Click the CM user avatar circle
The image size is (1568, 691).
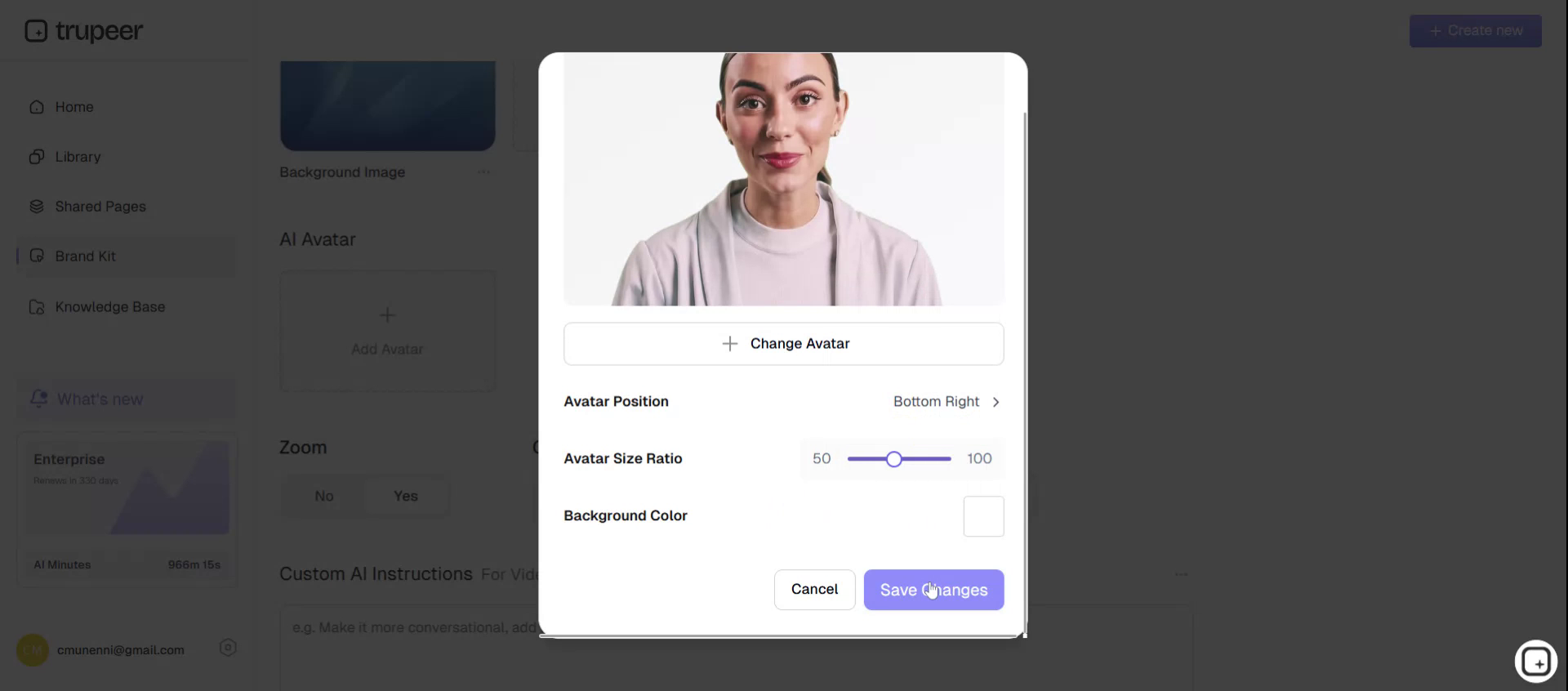pos(33,650)
